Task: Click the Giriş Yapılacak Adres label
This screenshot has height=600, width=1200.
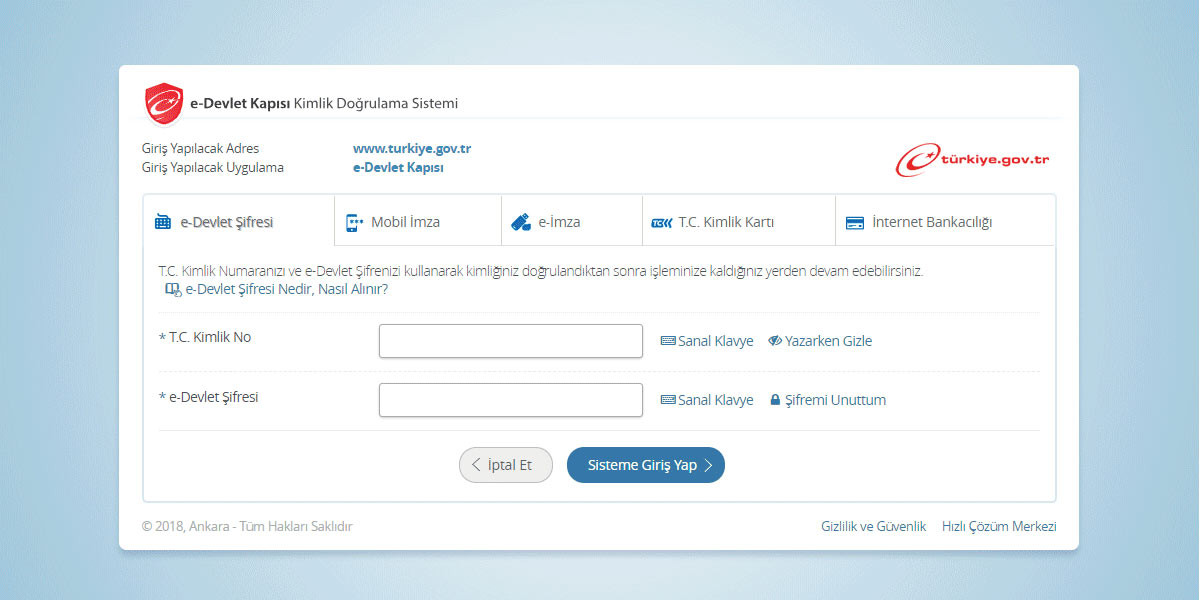Action: 201,148
